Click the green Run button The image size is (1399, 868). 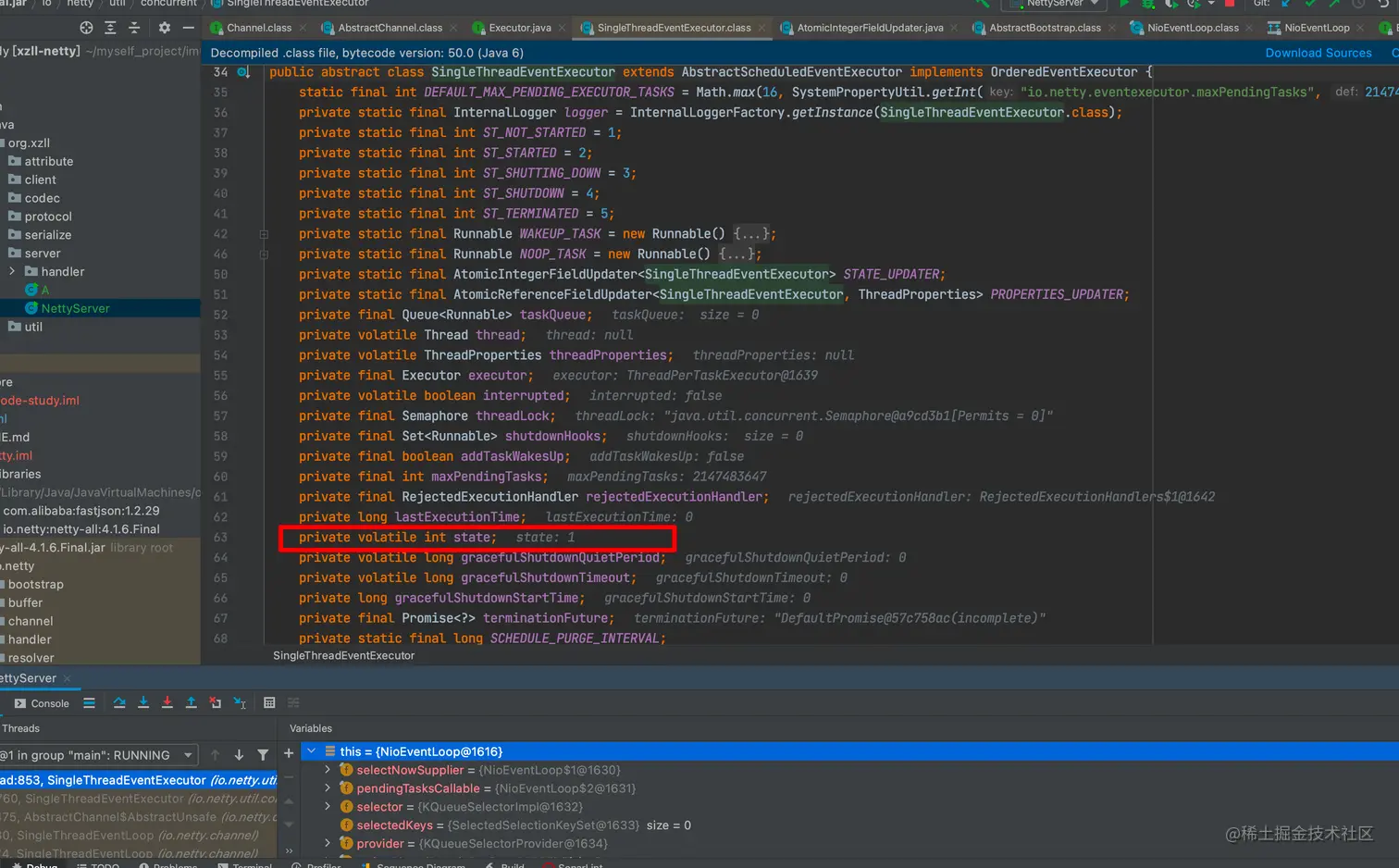point(1124,4)
